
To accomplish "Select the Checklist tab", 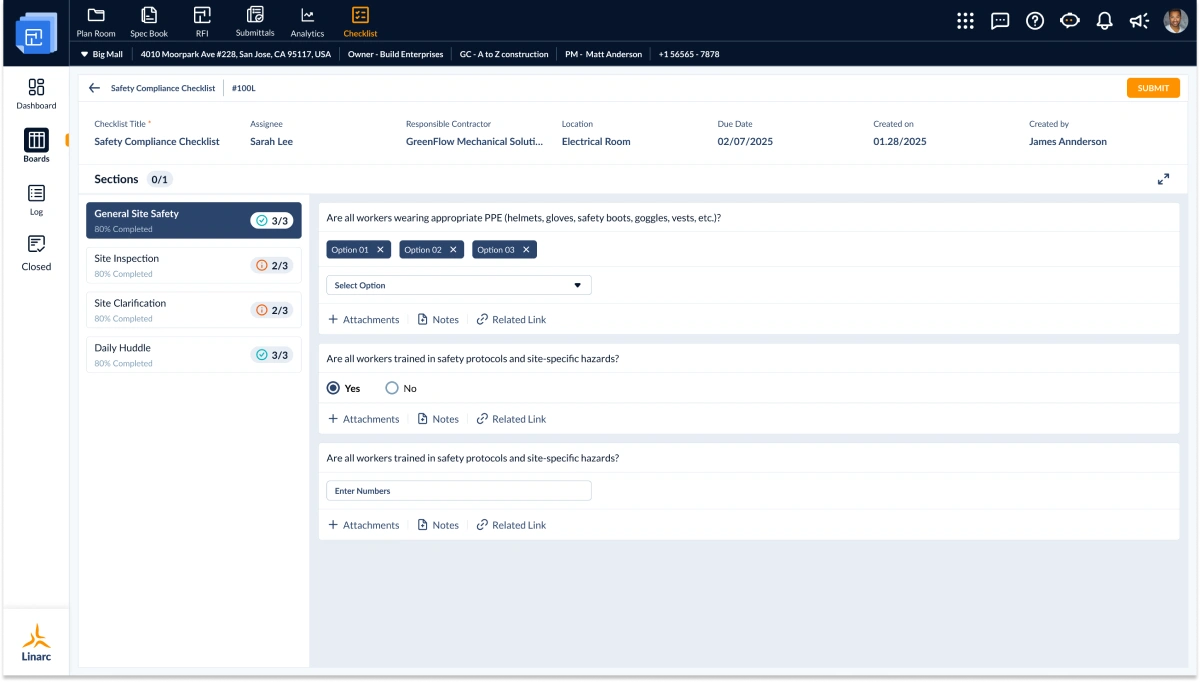I will pos(360,21).
